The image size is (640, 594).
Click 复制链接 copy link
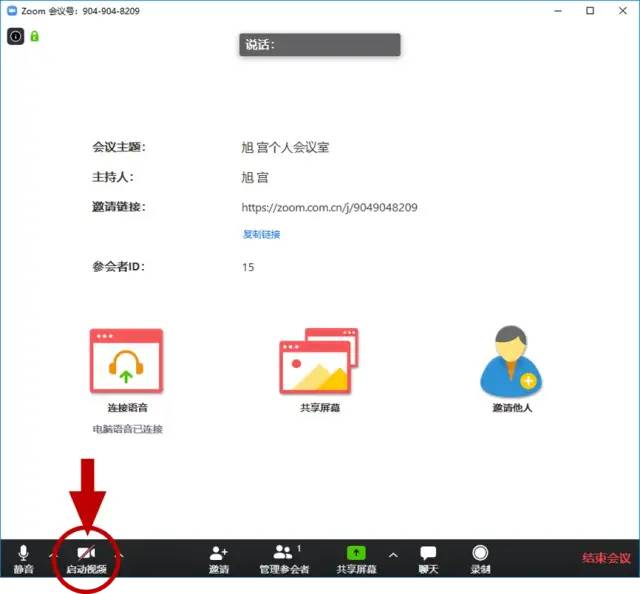click(x=261, y=234)
